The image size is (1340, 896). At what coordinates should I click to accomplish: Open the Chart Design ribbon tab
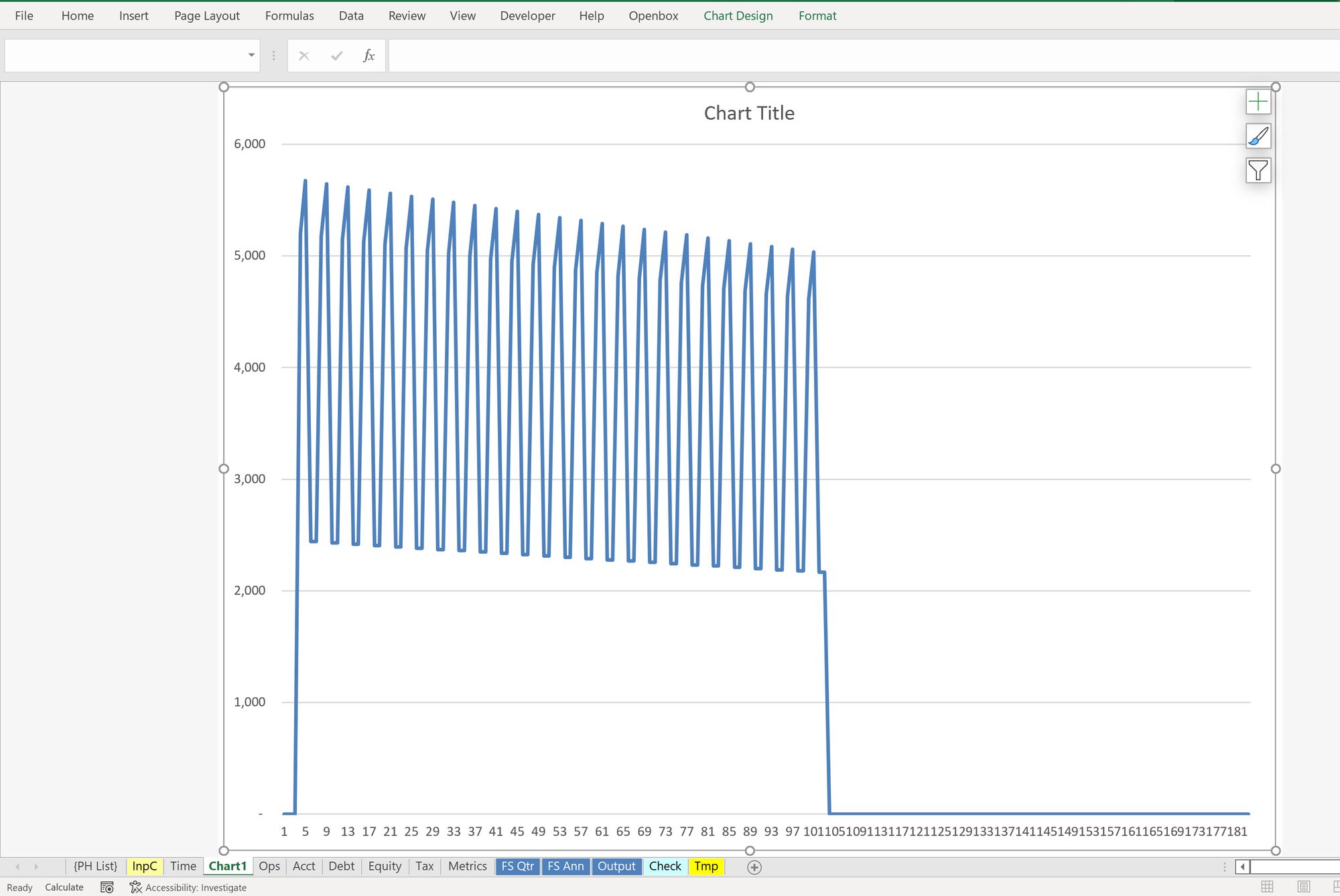738,15
